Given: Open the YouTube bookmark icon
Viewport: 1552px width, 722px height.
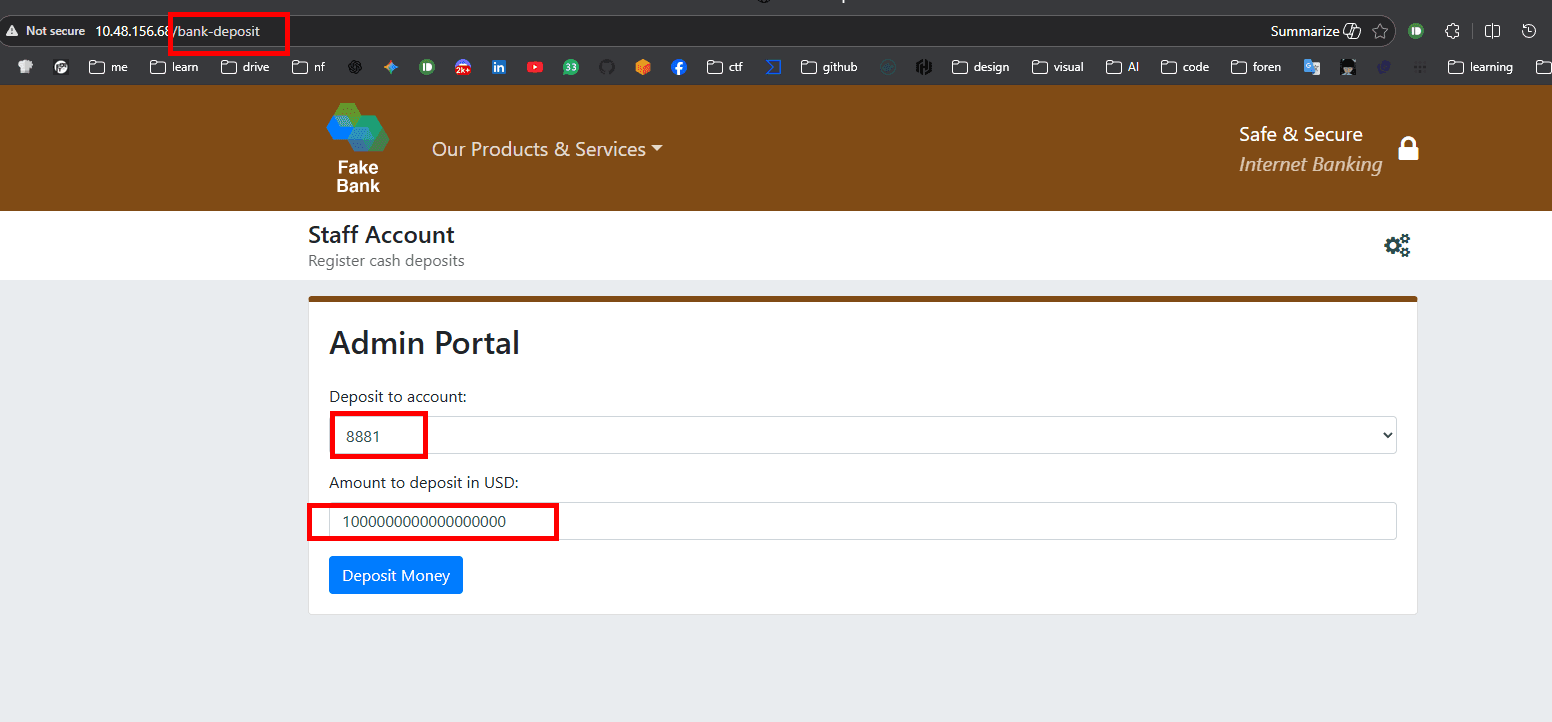Looking at the screenshot, I should point(535,67).
